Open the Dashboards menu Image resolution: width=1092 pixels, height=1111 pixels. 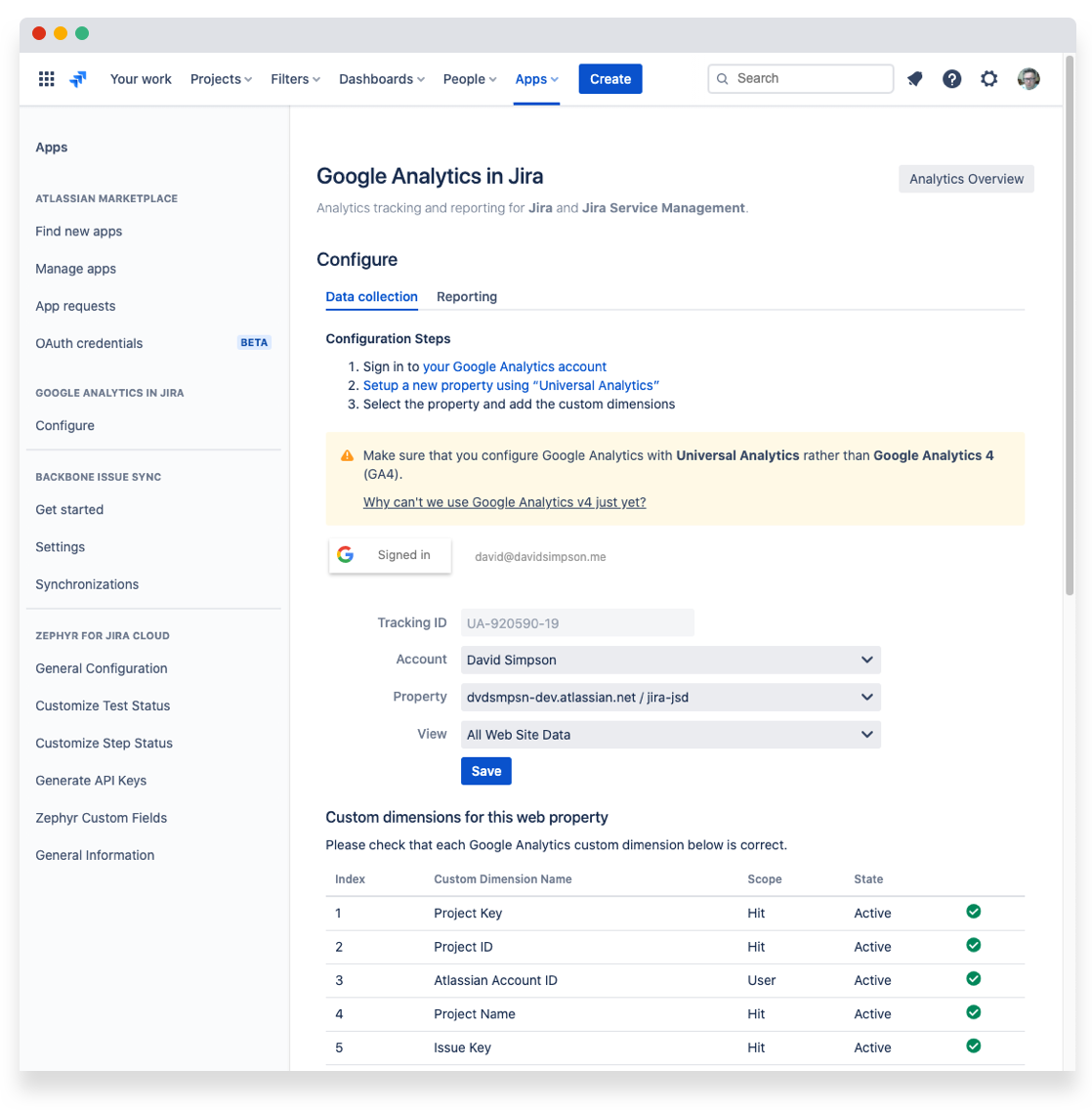pos(381,79)
